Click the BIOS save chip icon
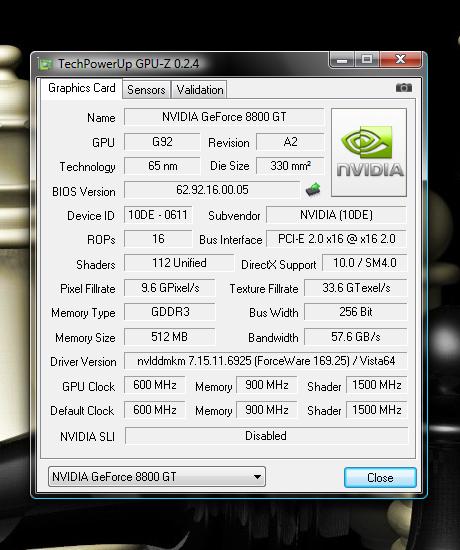This screenshot has height=550, width=460. coord(313,189)
